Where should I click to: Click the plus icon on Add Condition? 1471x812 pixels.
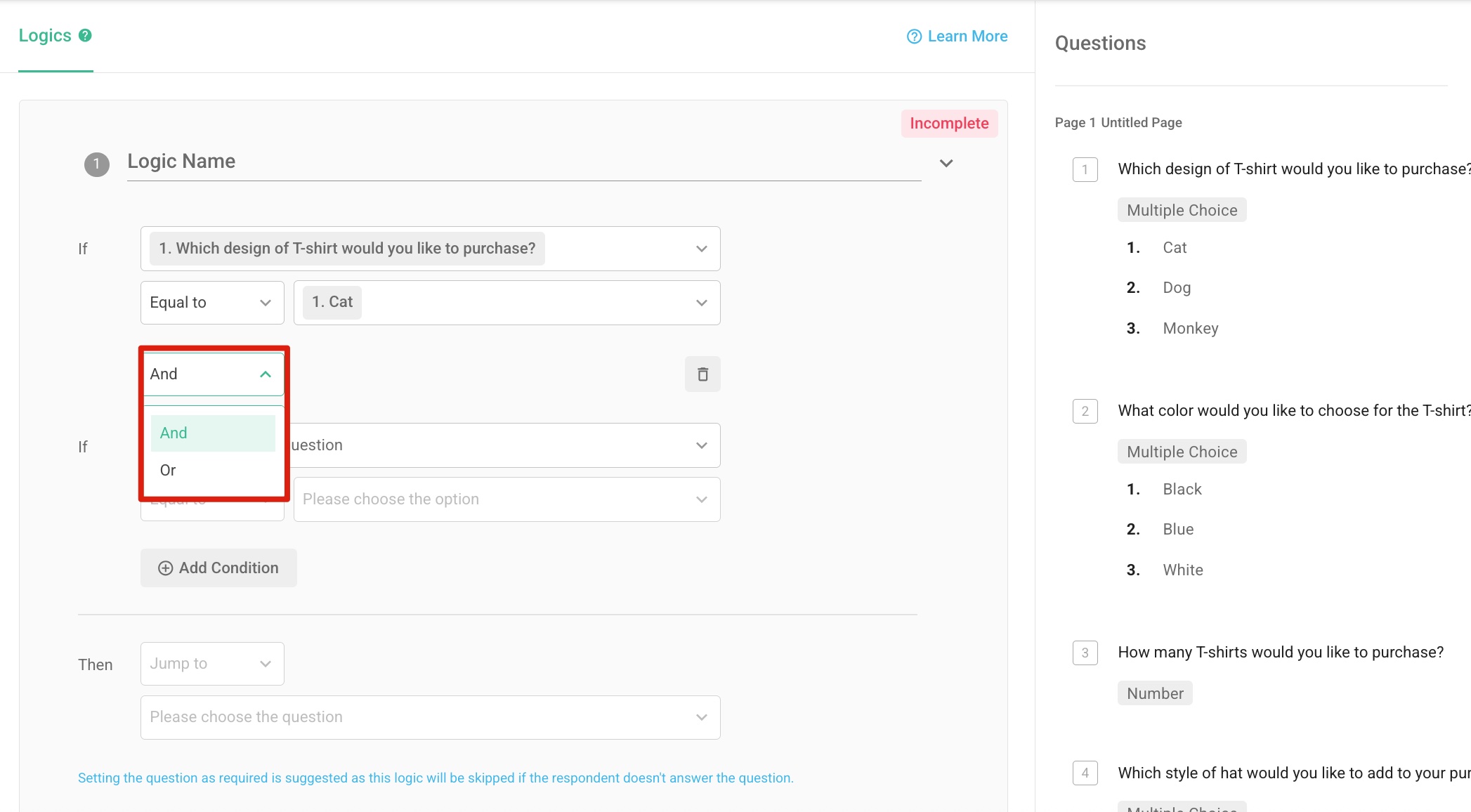point(166,568)
